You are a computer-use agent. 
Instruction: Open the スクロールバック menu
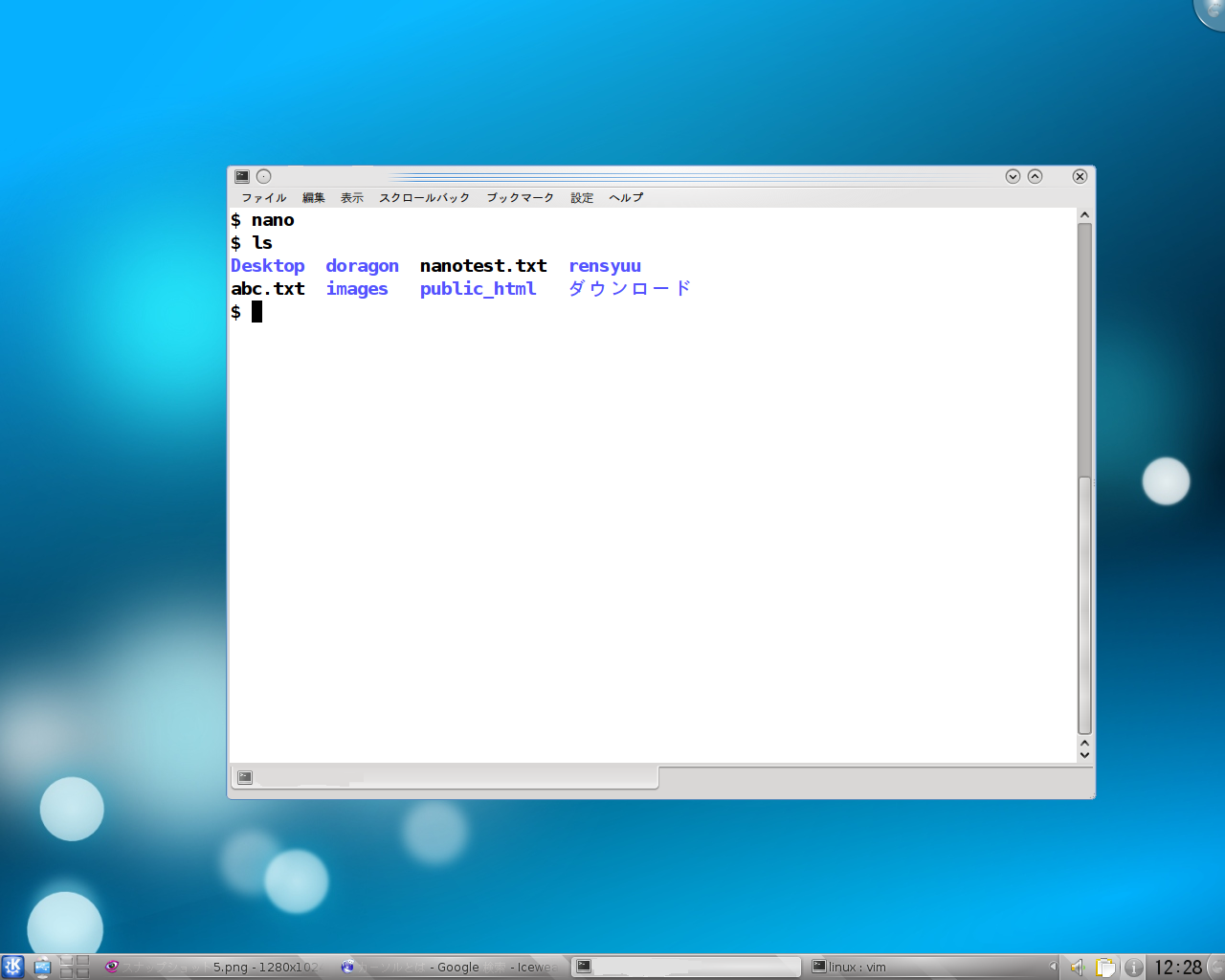424,197
